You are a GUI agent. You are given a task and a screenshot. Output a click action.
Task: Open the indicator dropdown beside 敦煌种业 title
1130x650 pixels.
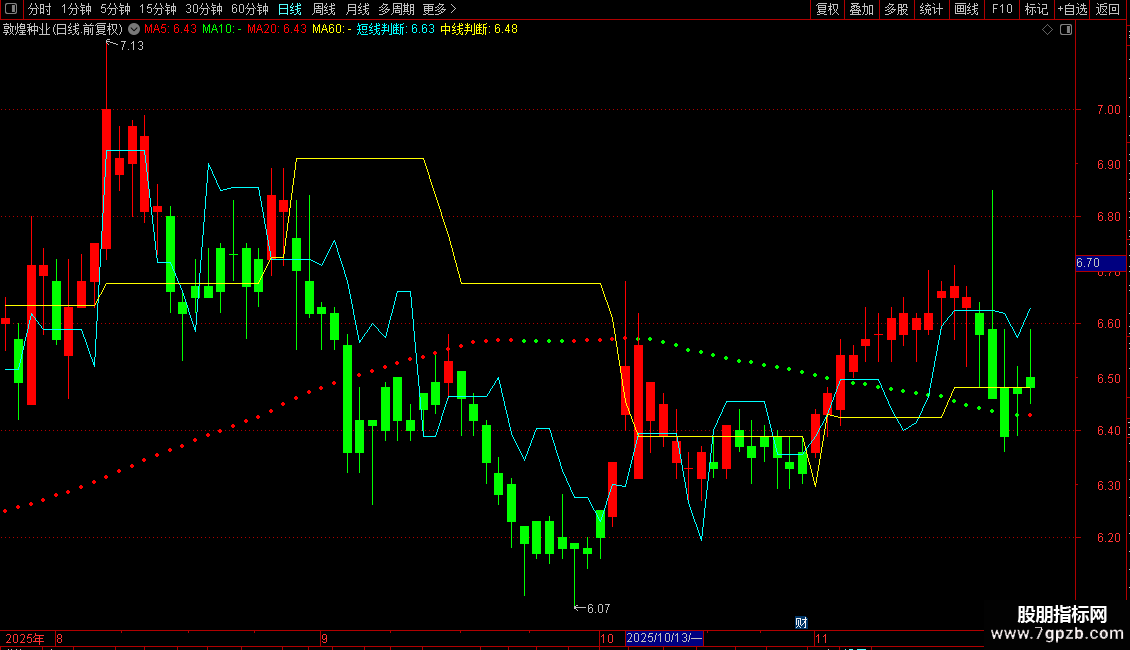pos(134,29)
